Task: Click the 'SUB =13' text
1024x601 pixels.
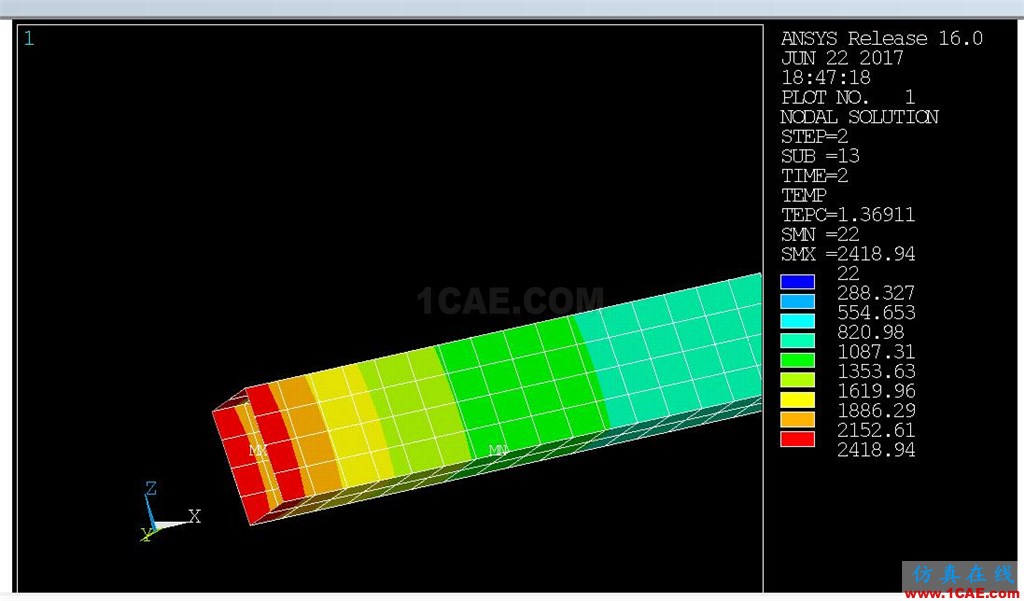Action: pos(820,156)
